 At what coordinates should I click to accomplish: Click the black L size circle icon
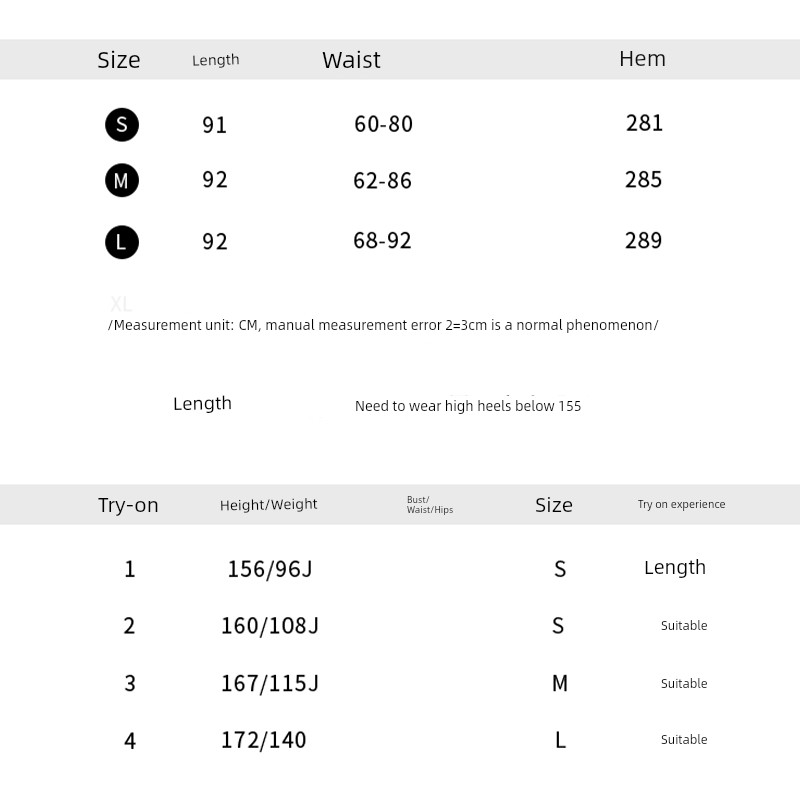tap(122, 242)
